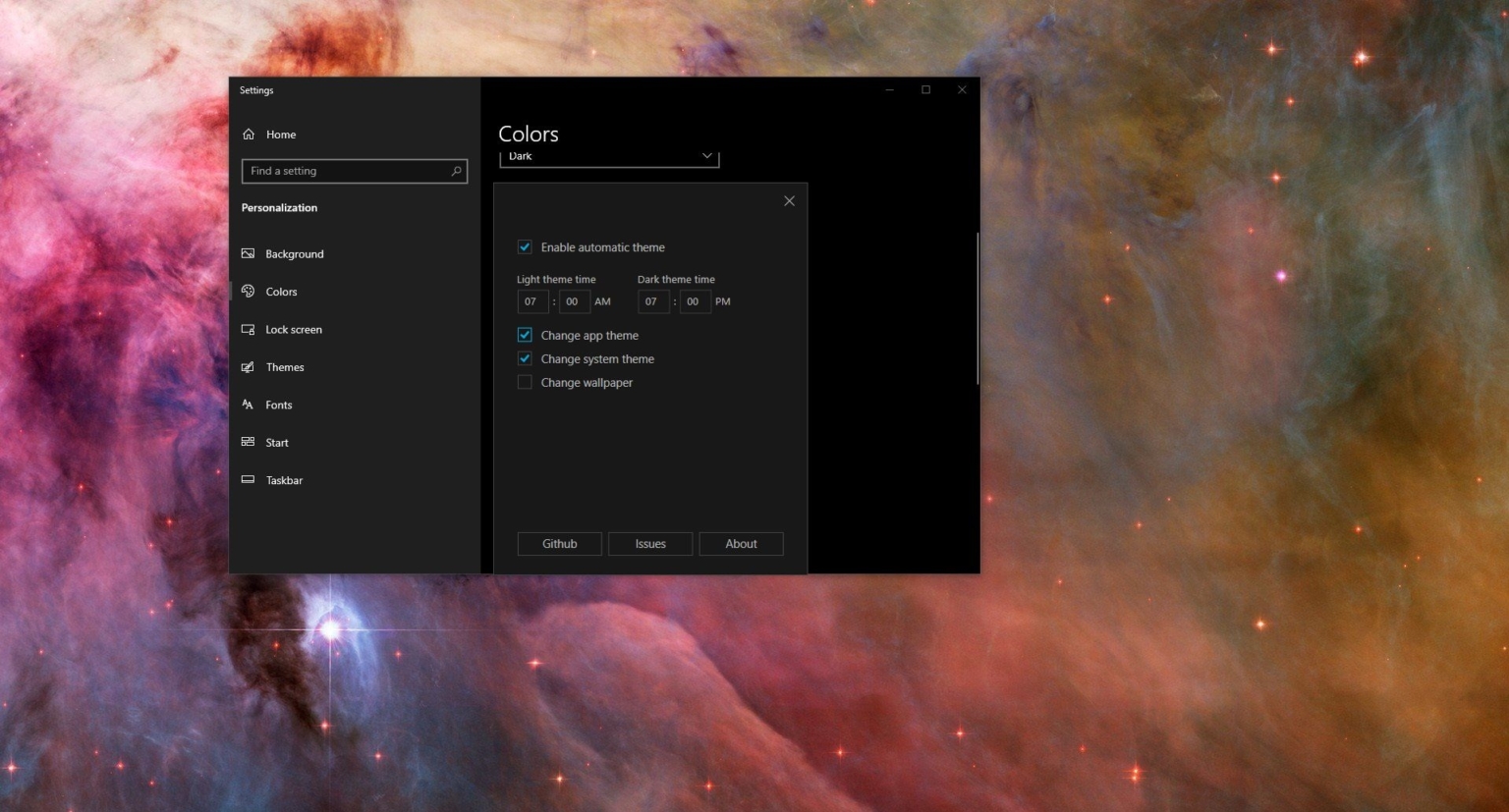Uncheck Change app theme

tap(525, 335)
